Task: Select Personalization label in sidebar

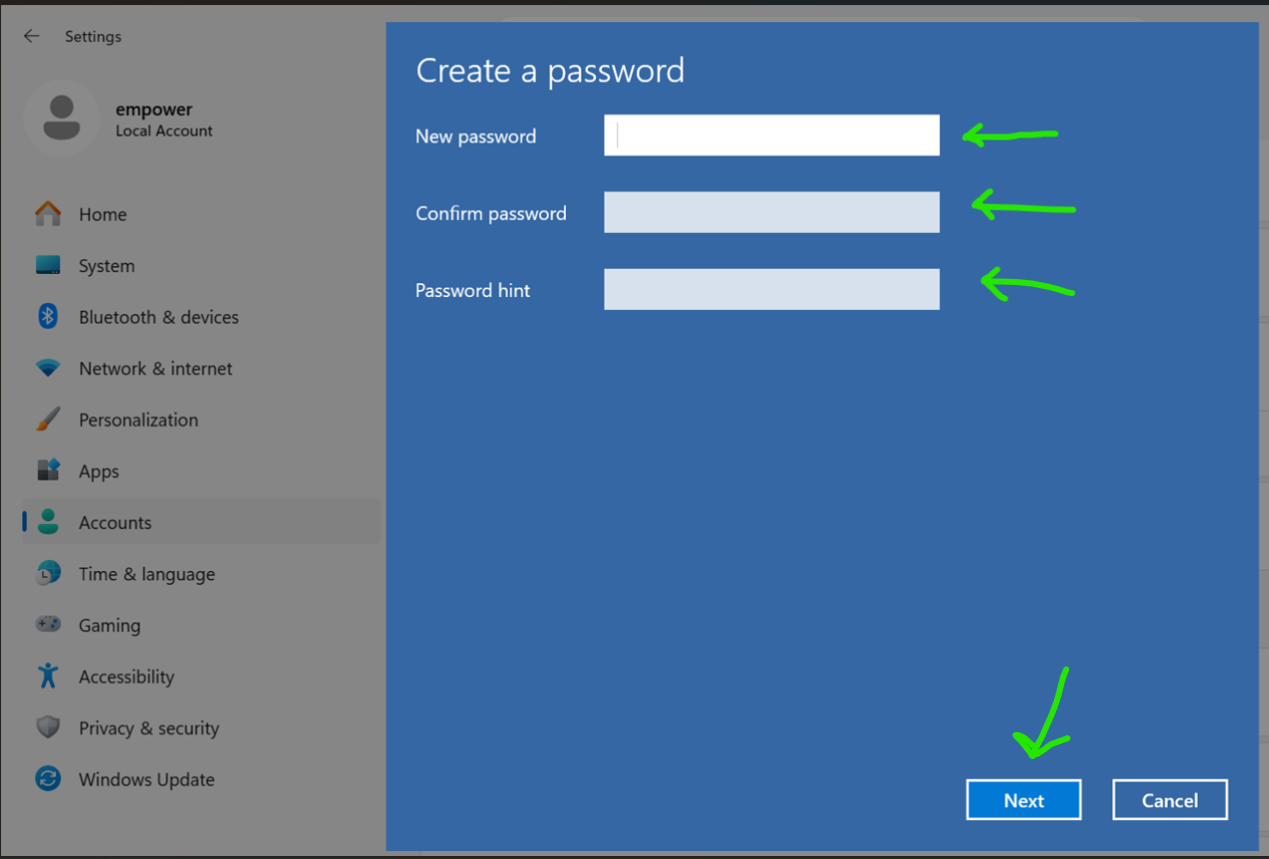Action: pos(139,420)
